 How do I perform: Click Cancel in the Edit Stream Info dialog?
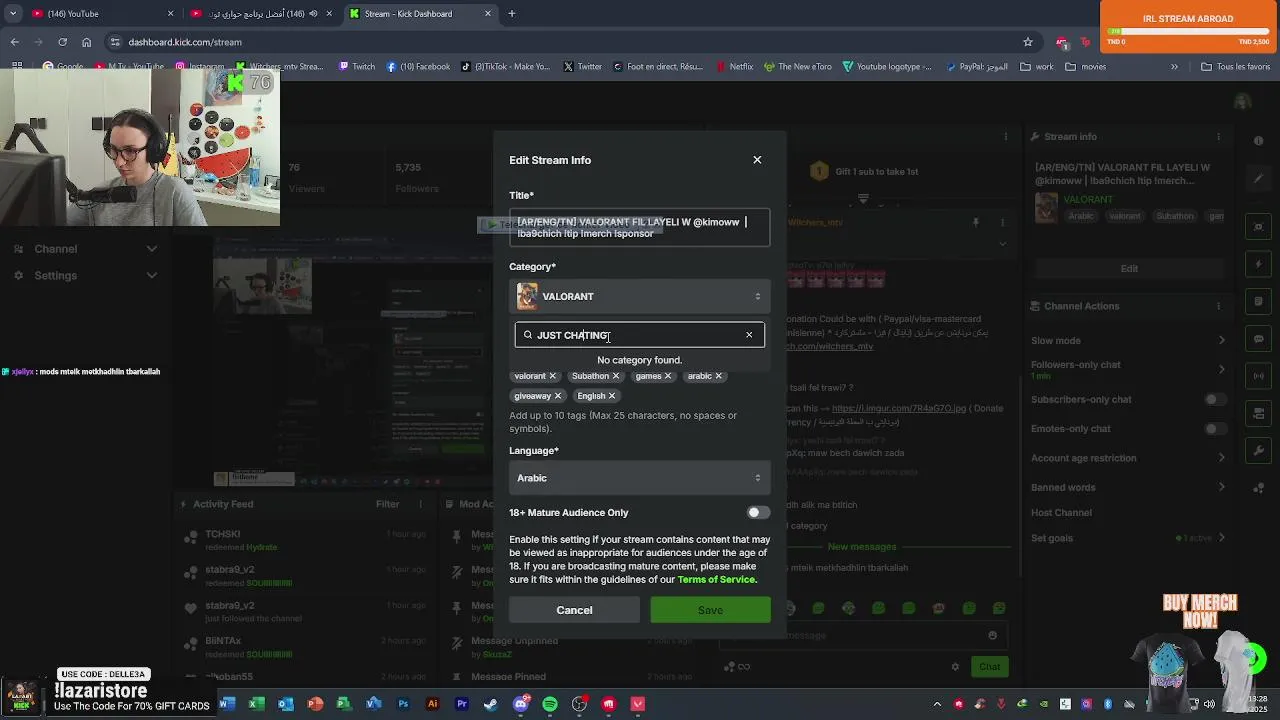coord(574,610)
